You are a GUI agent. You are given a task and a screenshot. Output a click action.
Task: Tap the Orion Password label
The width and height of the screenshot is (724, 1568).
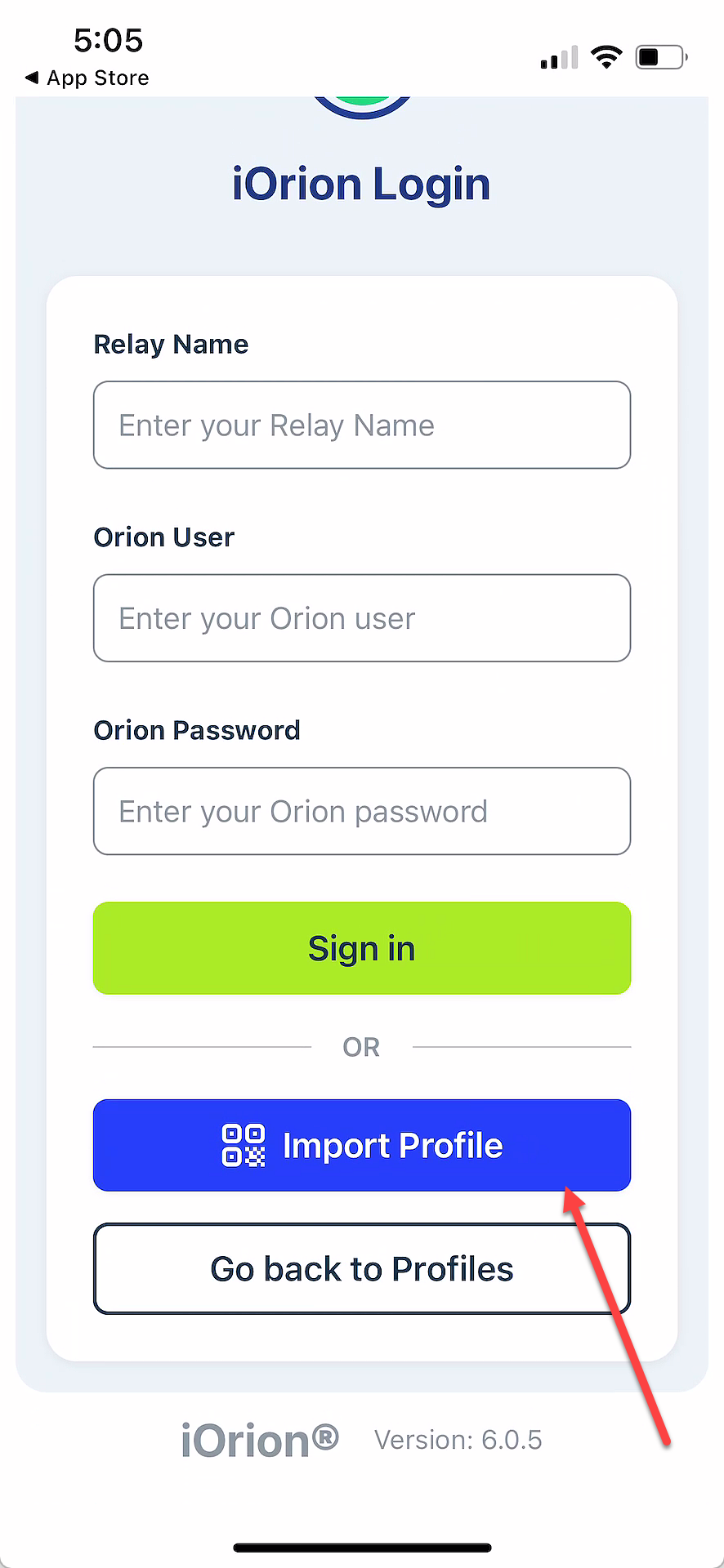click(197, 730)
